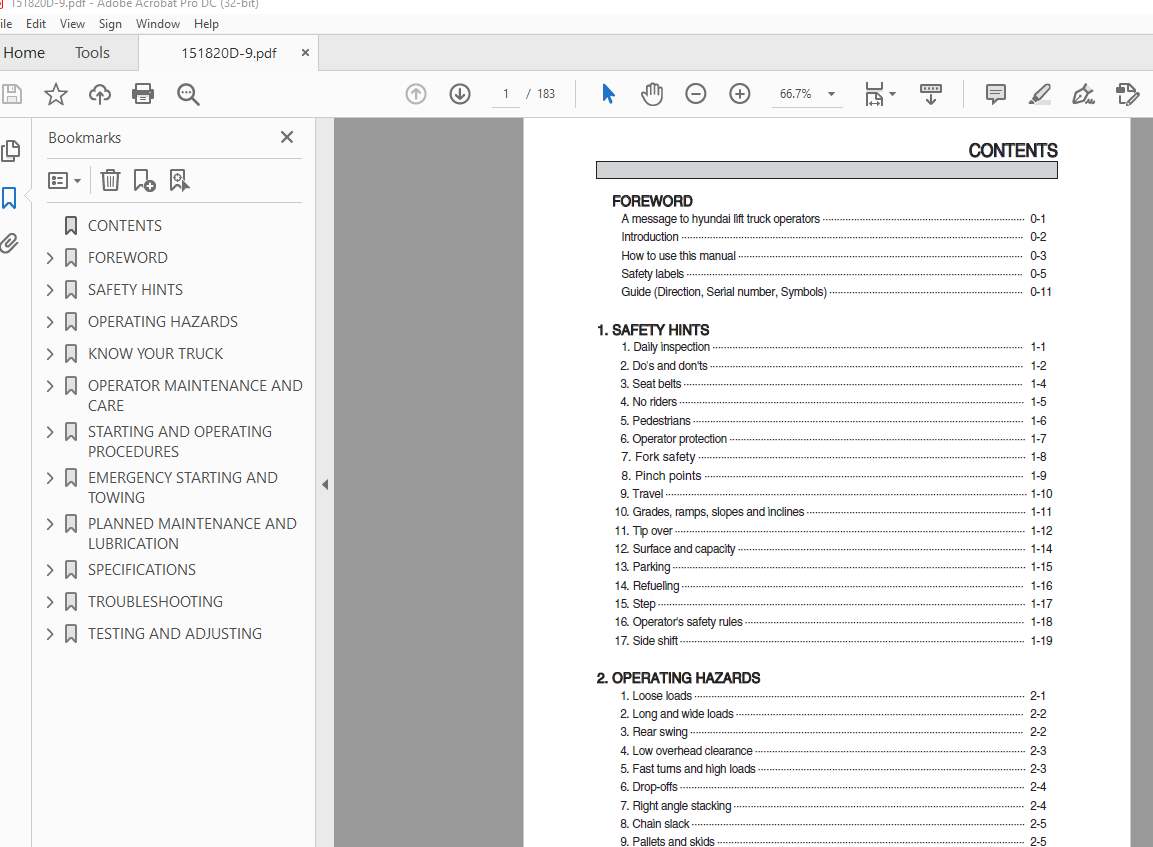
Task: Expand the SAFETY HINTS bookmark
Action: click(x=50, y=290)
